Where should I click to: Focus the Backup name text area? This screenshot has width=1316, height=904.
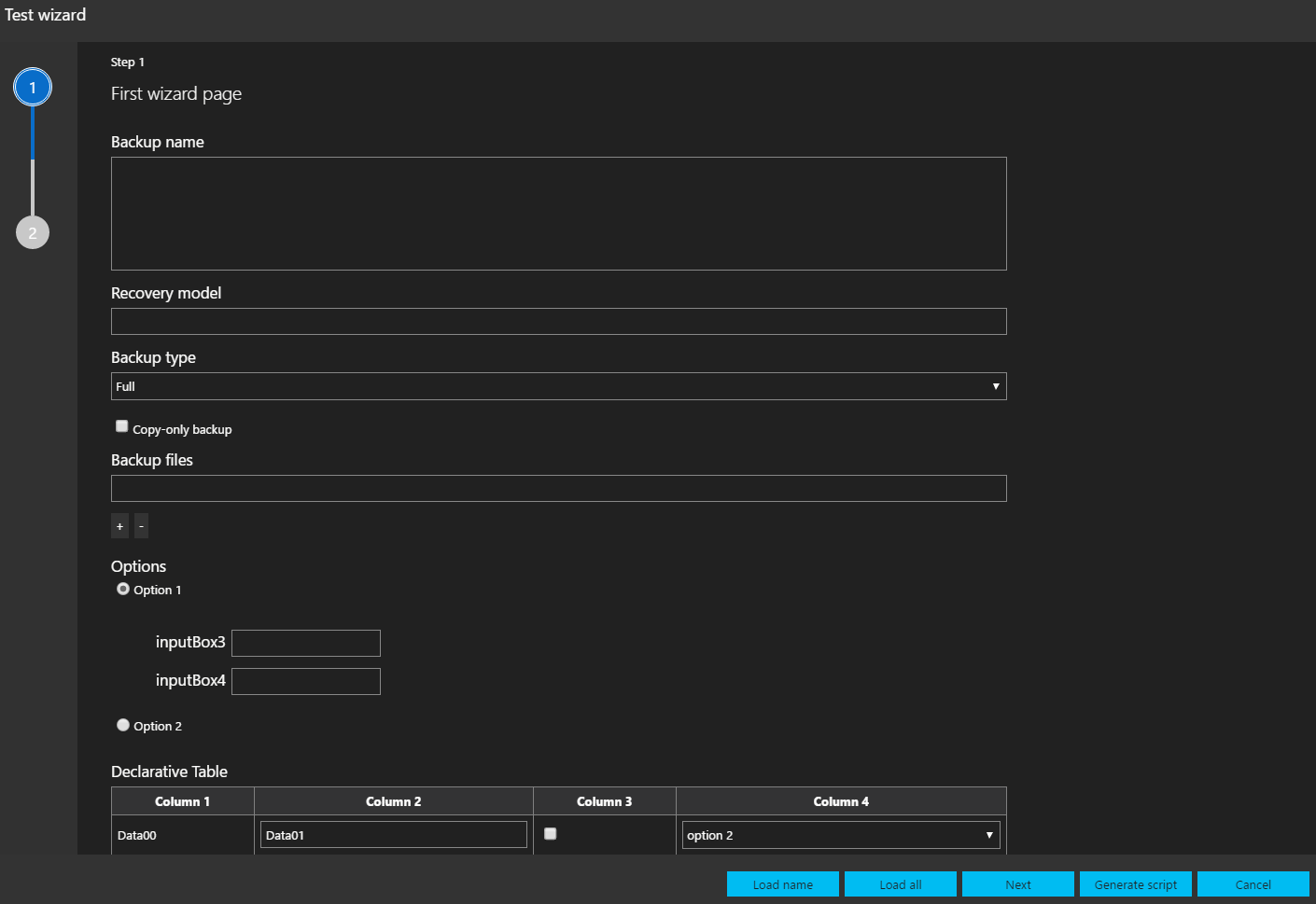point(558,214)
